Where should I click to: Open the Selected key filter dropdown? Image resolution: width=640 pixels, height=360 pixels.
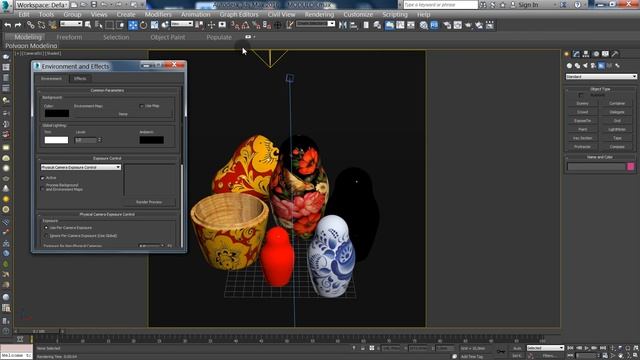545,348
